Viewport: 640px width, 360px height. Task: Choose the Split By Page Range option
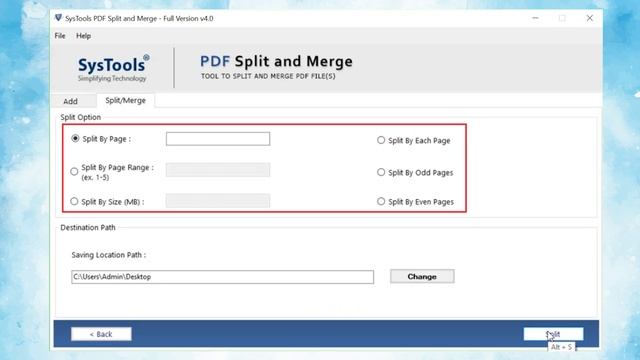point(74,172)
